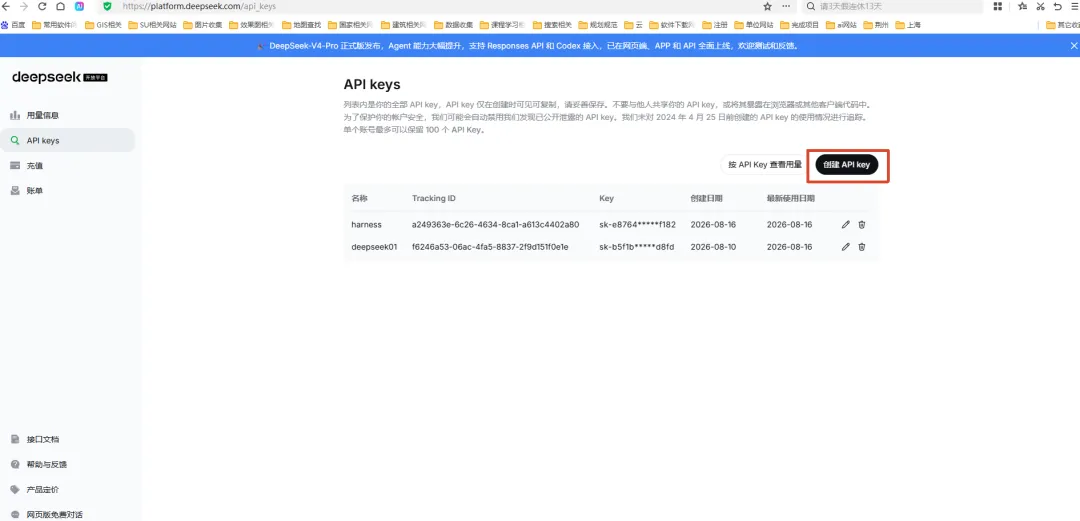Click the API keys page heading

click(372, 84)
